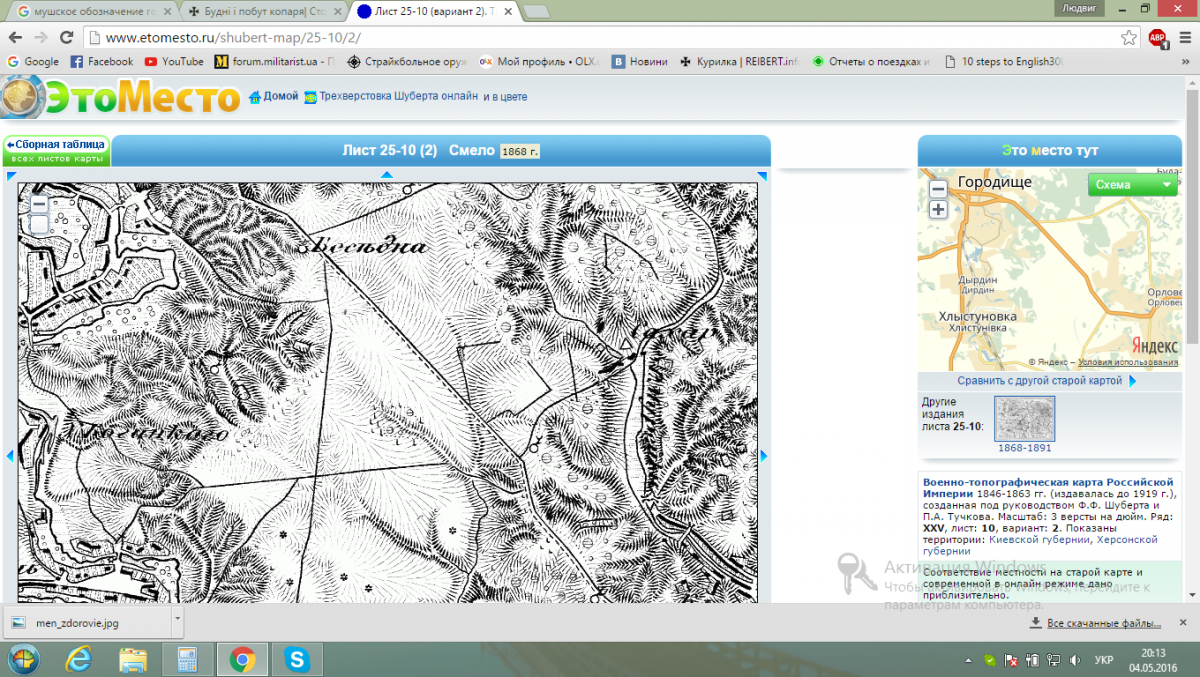The height and width of the screenshot is (677, 1200).
Task: Go to the upper-left diagonal map sheet
Action: tap(12, 177)
